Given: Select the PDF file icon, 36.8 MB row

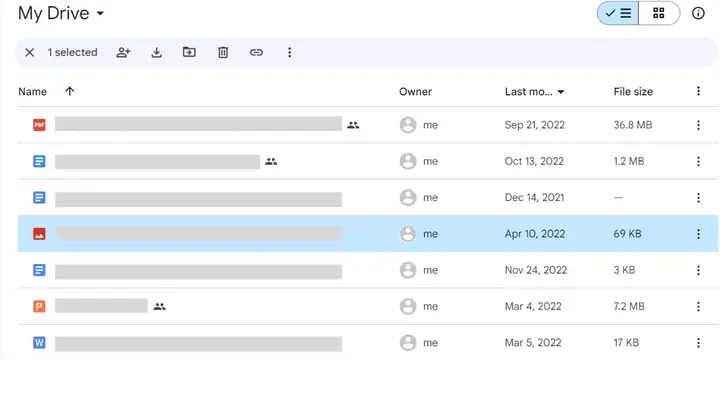Looking at the screenshot, I should pyautogui.click(x=39, y=124).
